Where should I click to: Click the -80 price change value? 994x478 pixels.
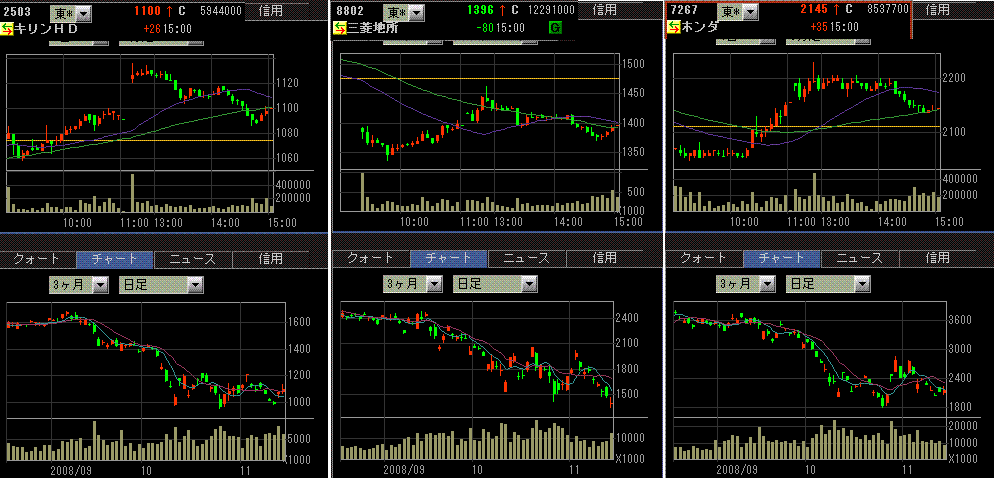pos(485,27)
